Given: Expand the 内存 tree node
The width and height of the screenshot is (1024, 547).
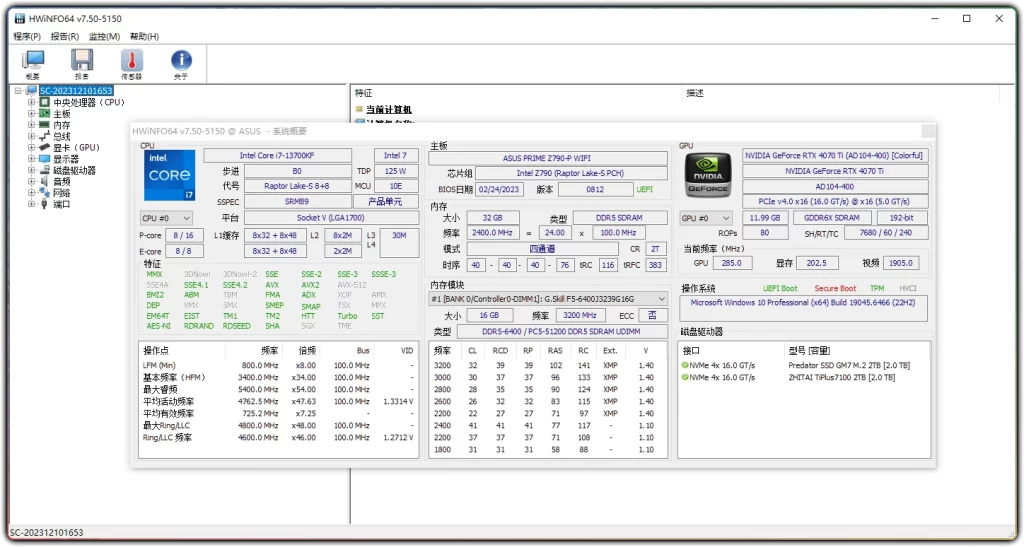Looking at the screenshot, I should click(x=31, y=125).
